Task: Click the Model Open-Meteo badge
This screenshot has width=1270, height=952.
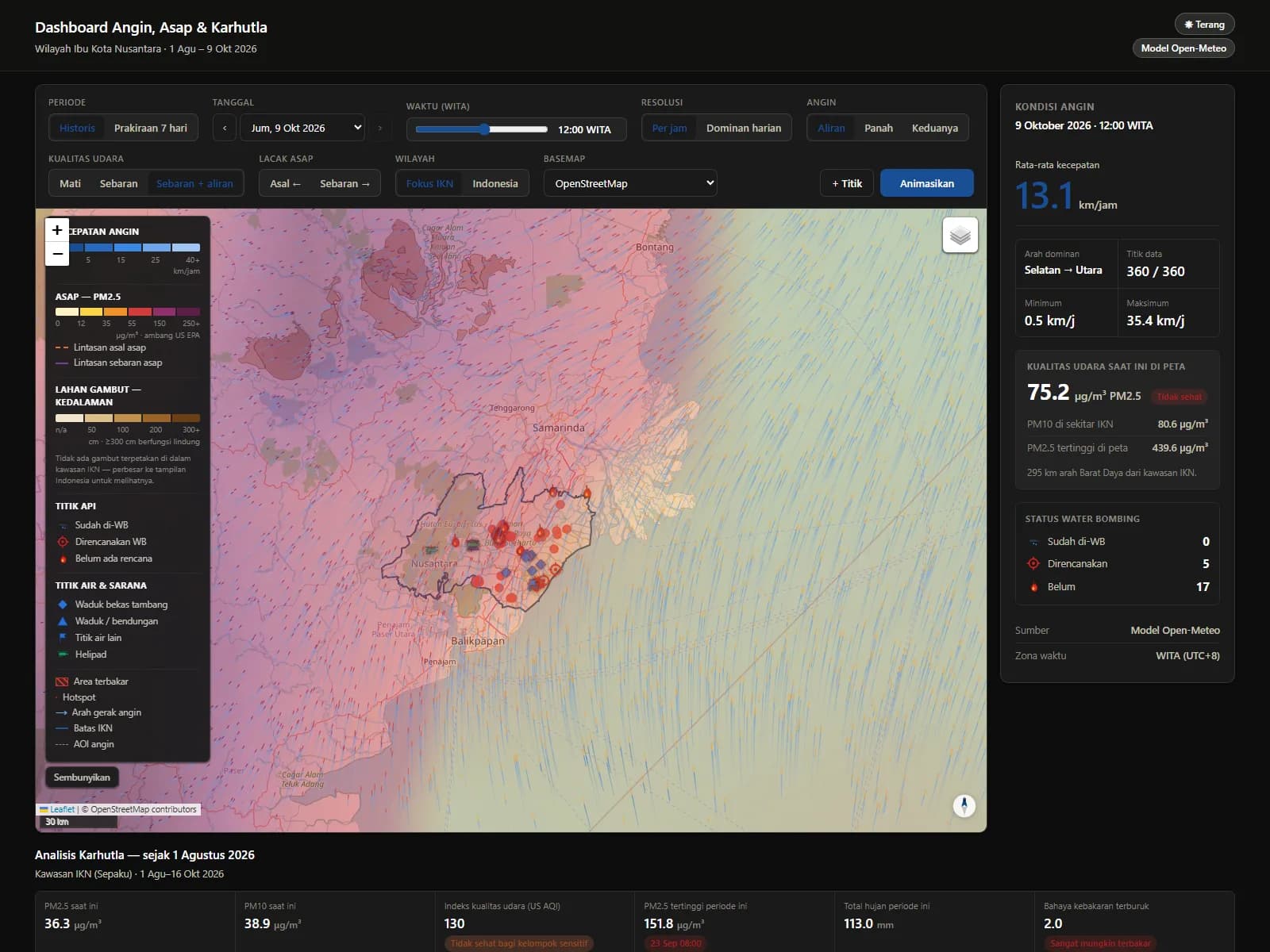Action: click(x=1183, y=48)
